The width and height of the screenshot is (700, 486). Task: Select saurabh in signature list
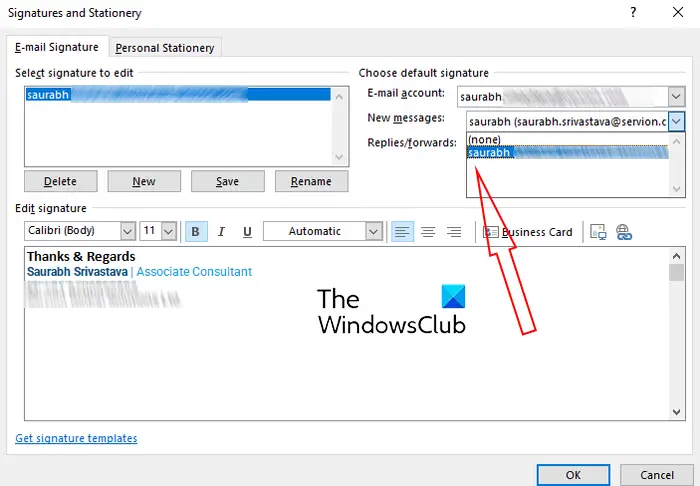point(178,95)
